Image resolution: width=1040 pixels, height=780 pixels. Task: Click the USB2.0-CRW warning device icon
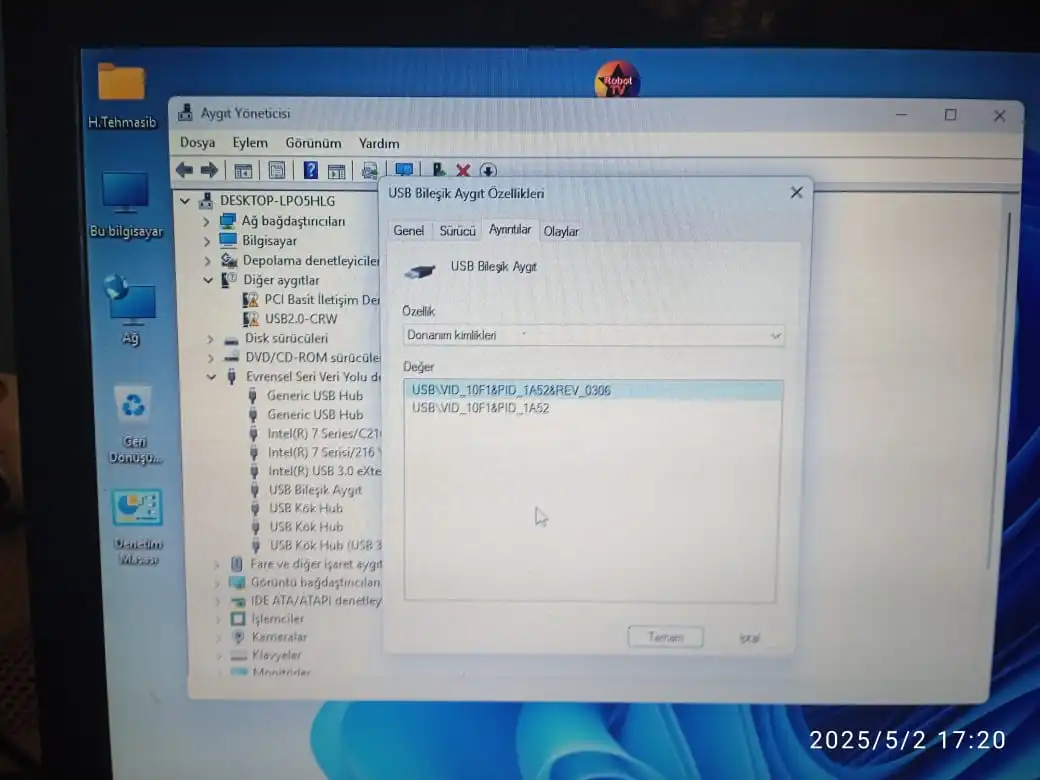(251, 319)
